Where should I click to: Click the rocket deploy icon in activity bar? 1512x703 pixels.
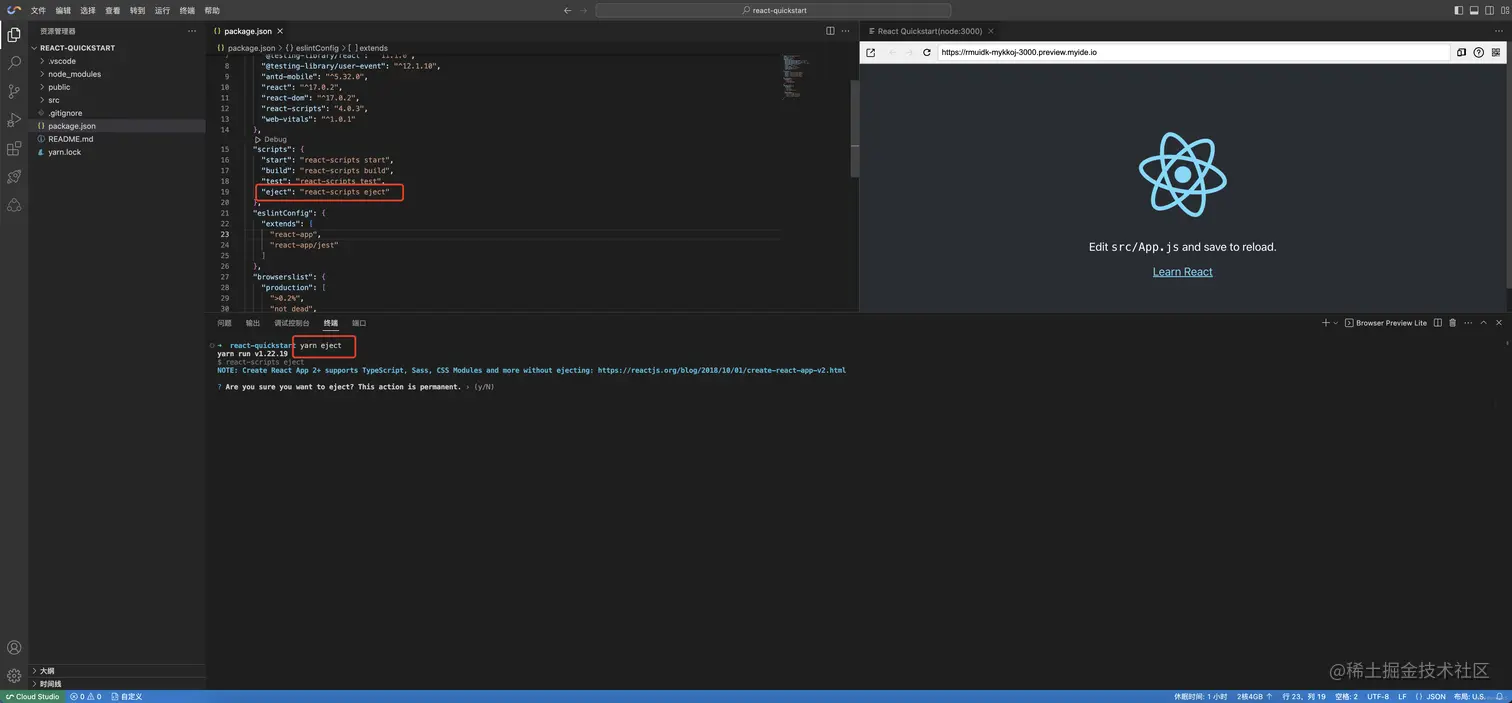click(14, 176)
